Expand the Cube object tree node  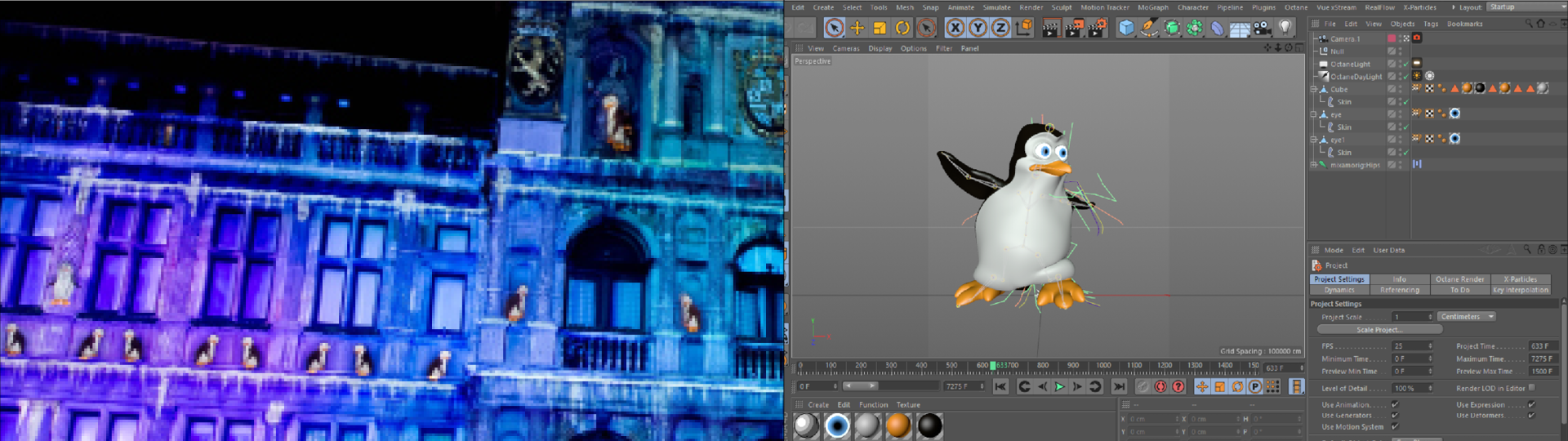click(1314, 89)
